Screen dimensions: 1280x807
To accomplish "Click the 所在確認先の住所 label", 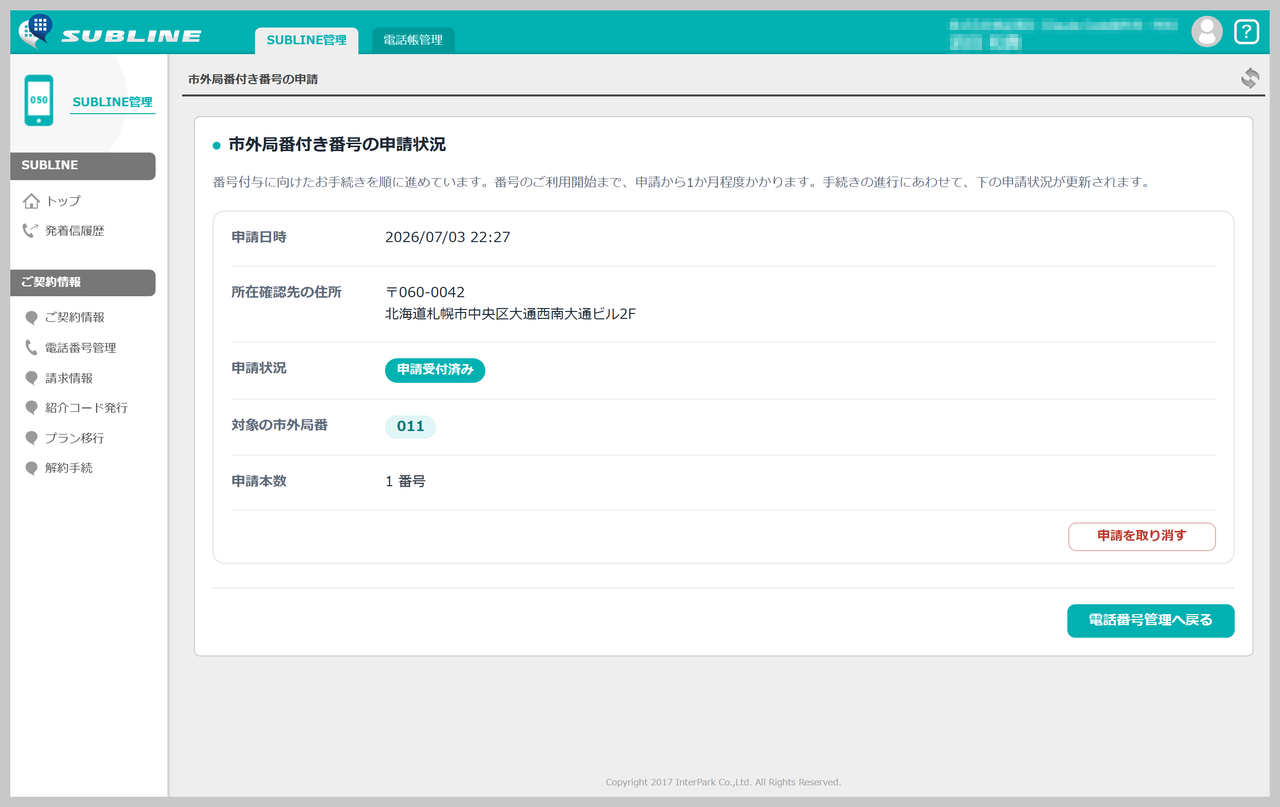I will point(286,293).
